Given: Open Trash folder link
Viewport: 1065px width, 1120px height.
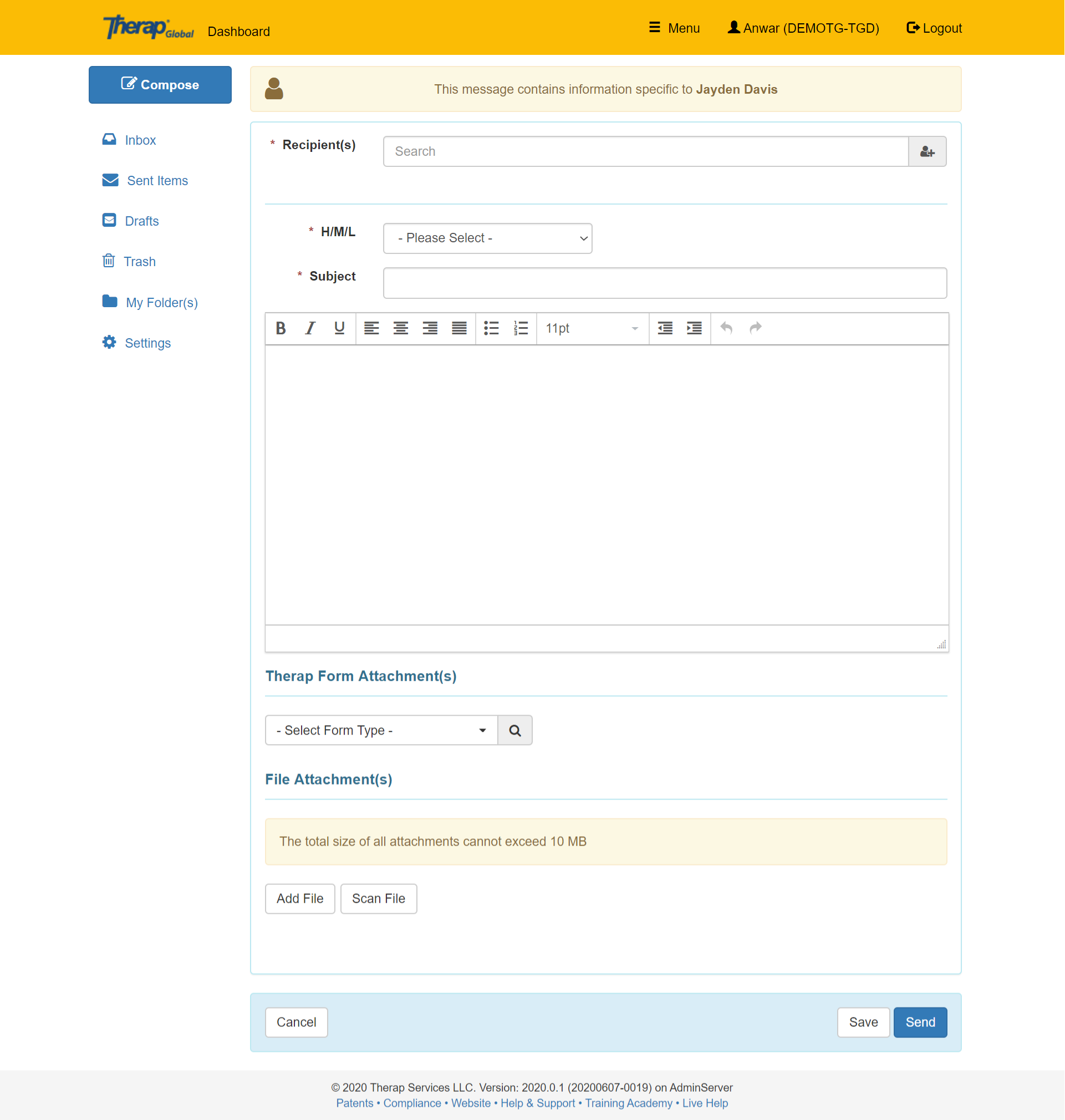Looking at the screenshot, I should point(140,262).
